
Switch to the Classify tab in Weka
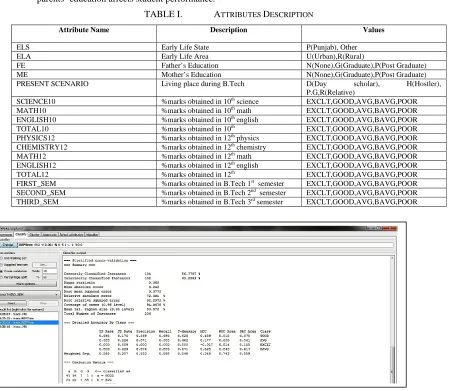click(21, 234)
